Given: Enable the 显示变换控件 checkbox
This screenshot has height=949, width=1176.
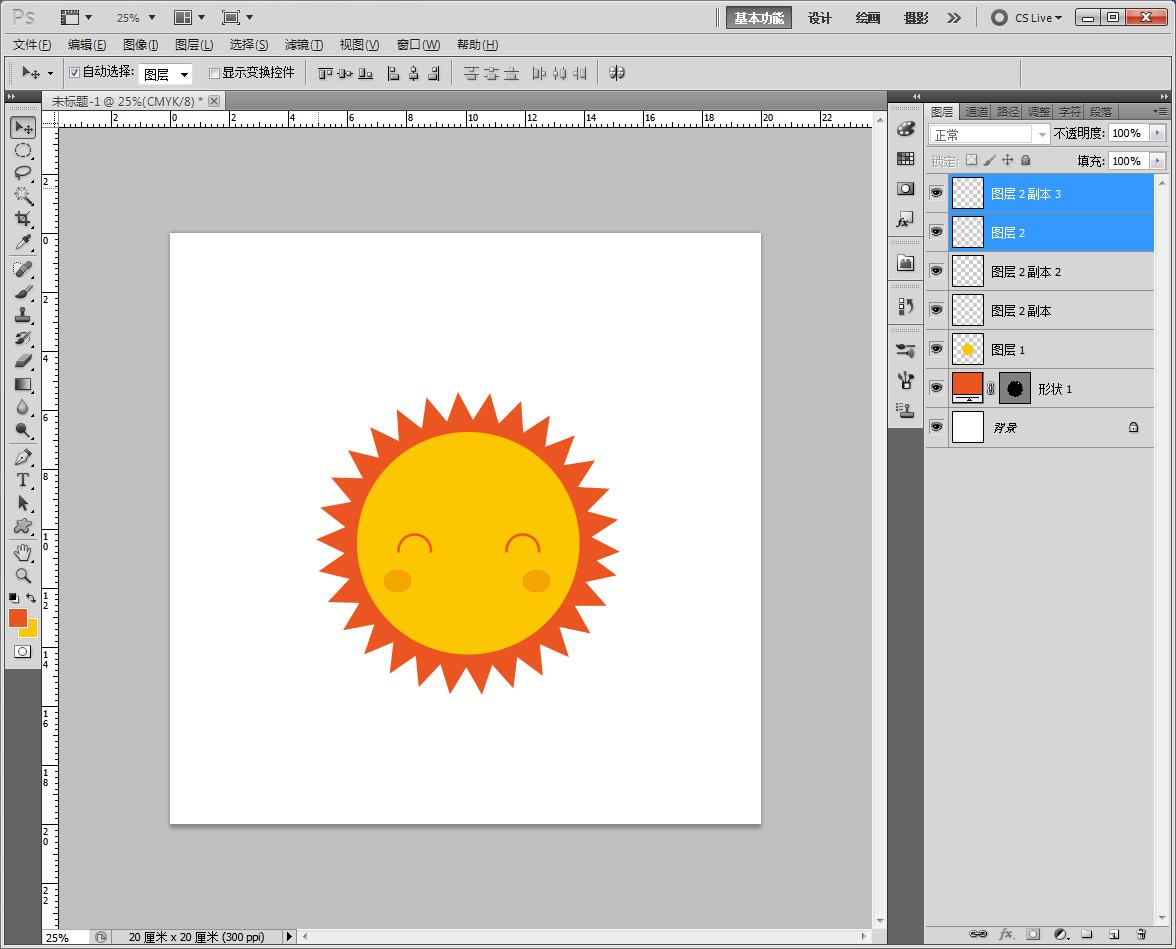Looking at the screenshot, I should tap(214, 73).
